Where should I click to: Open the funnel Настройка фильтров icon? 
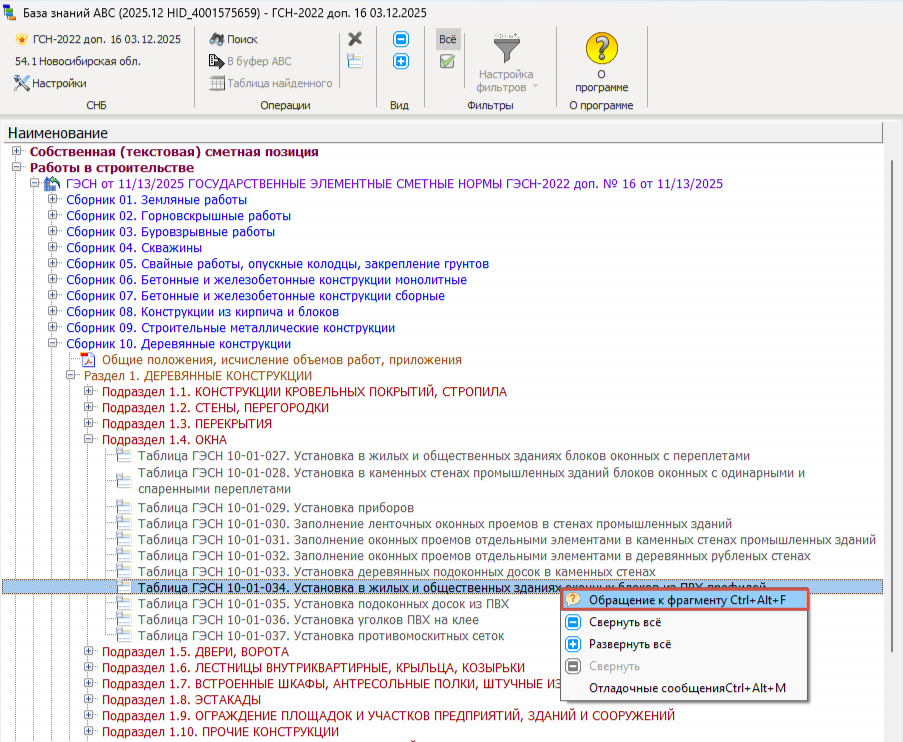506,48
